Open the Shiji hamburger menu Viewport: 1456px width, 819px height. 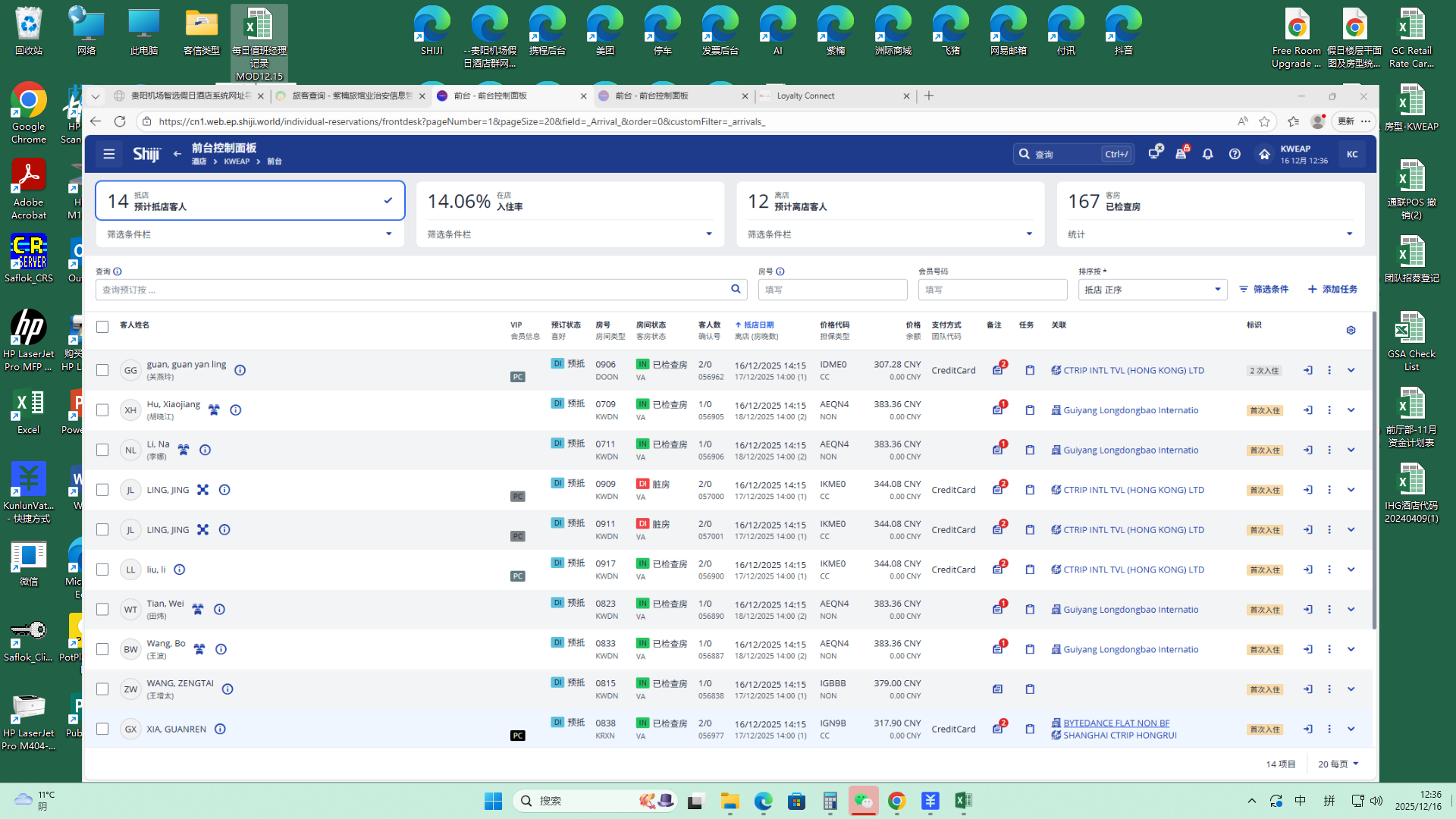click(x=109, y=154)
